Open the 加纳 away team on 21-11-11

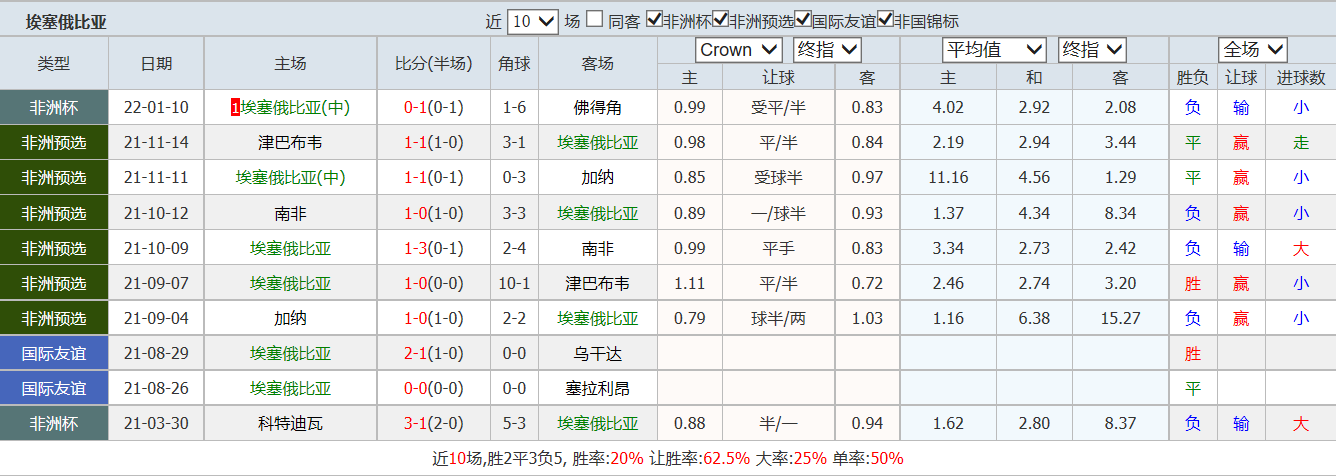coord(597,178)
